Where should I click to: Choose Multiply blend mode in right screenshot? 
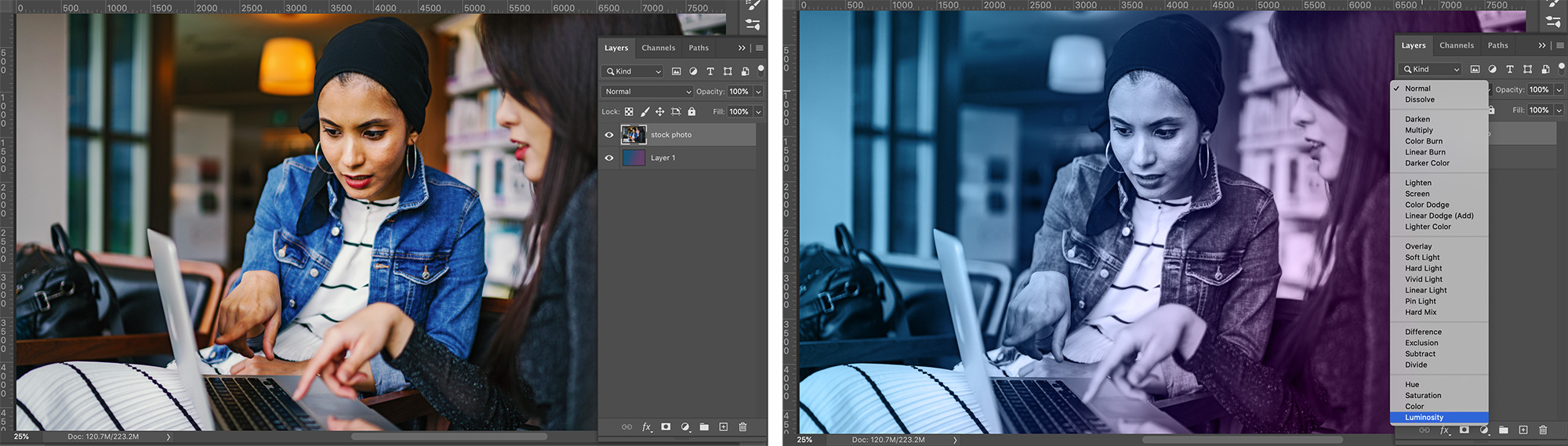[x=1439, y=130]
